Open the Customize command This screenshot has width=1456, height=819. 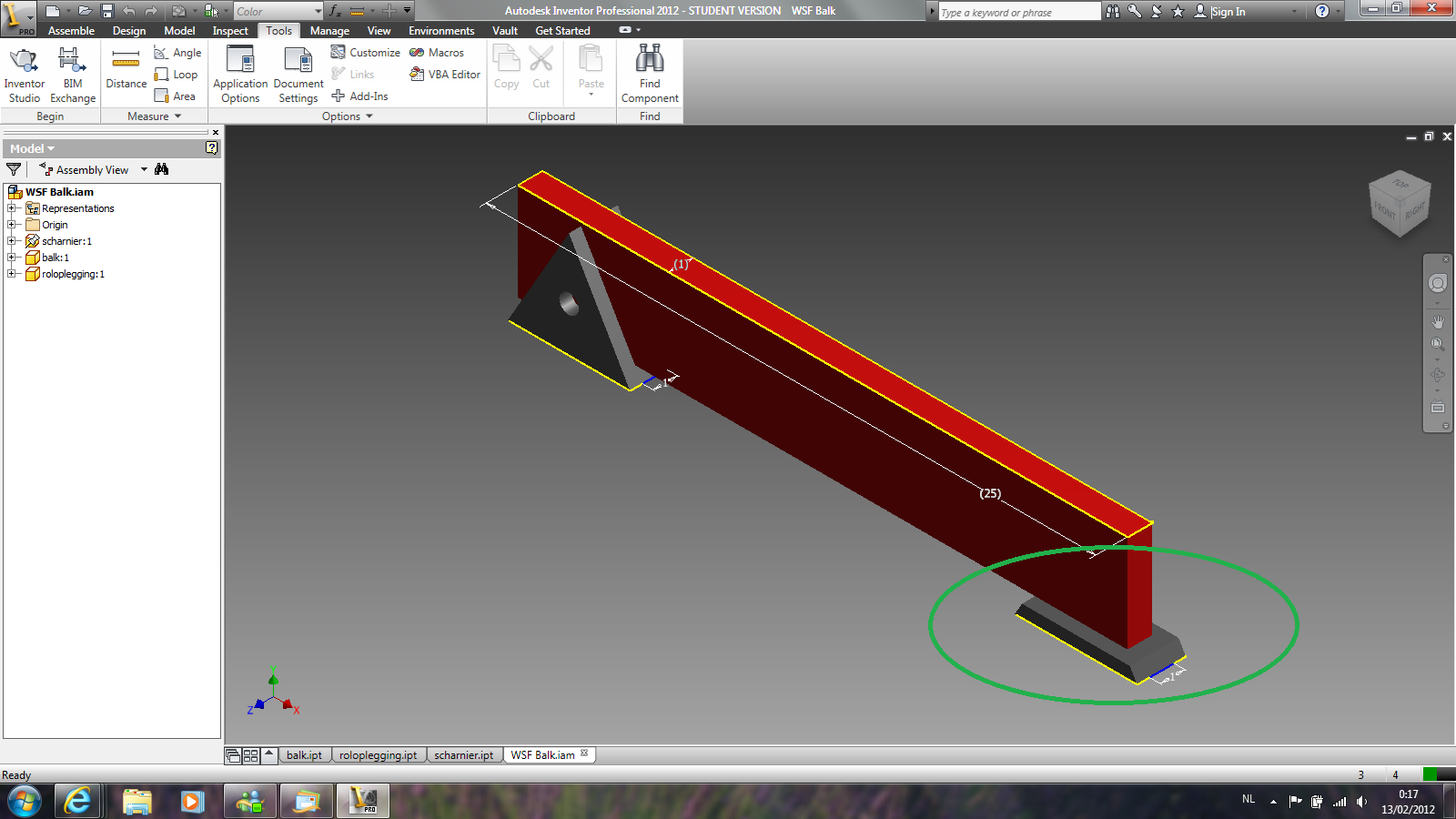point(365,53)
